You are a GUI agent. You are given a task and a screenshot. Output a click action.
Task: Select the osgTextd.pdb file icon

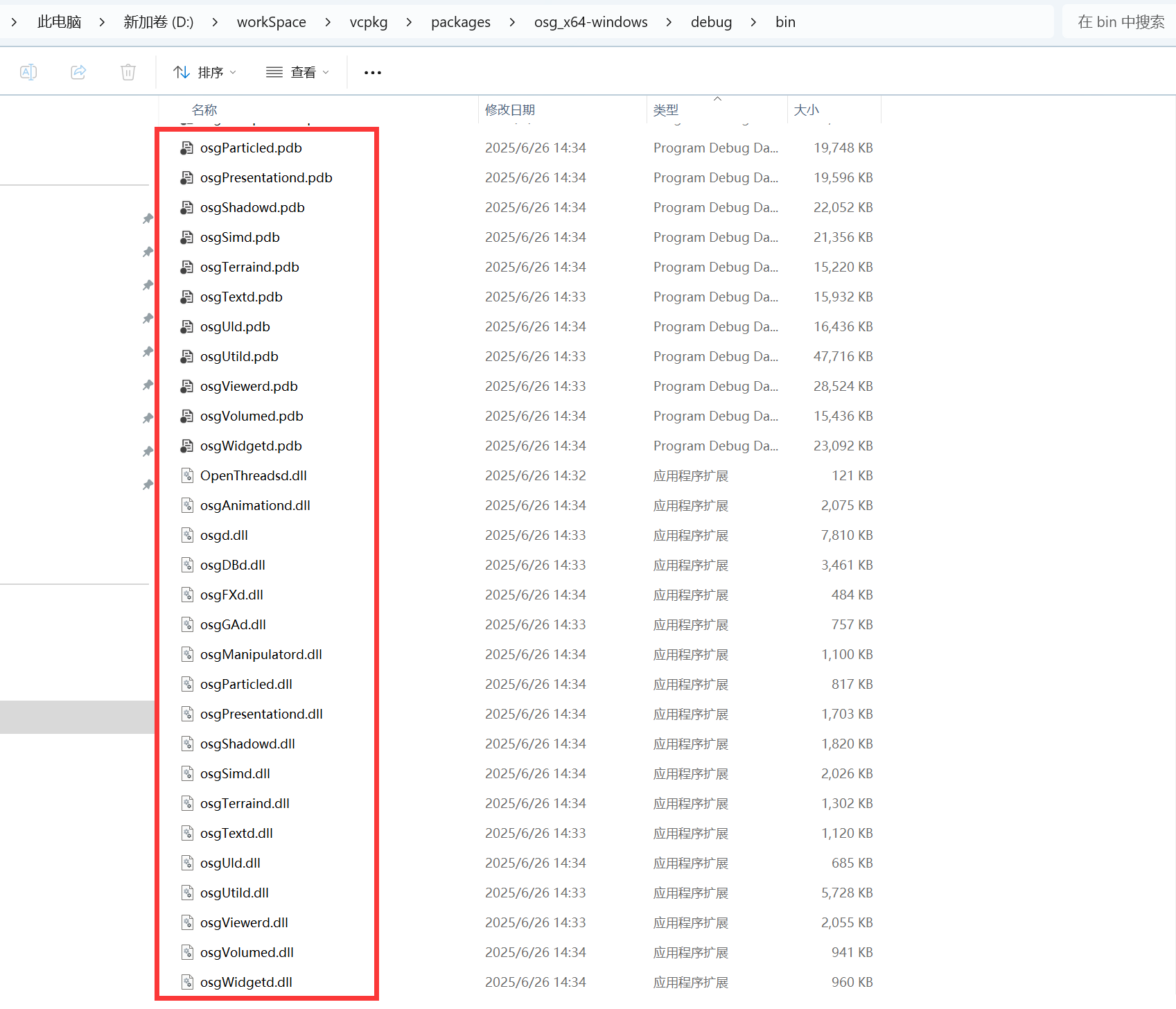click(187, 297)
